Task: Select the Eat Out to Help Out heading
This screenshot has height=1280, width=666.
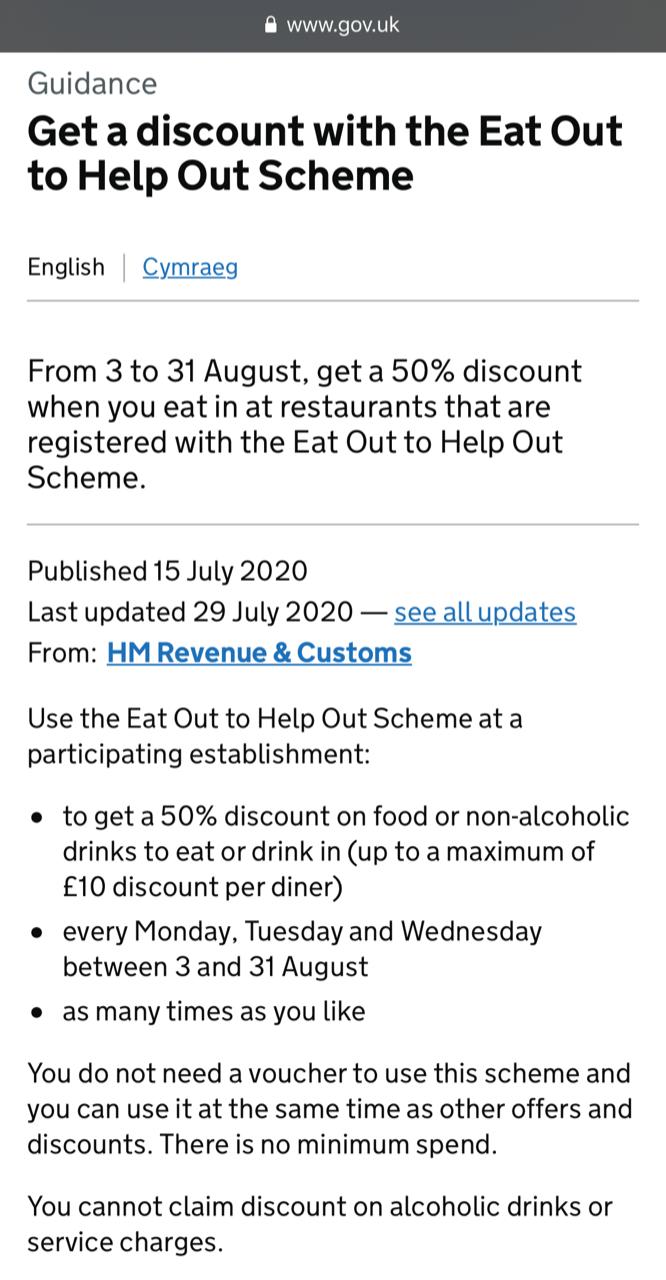Action: coord(325,153)
